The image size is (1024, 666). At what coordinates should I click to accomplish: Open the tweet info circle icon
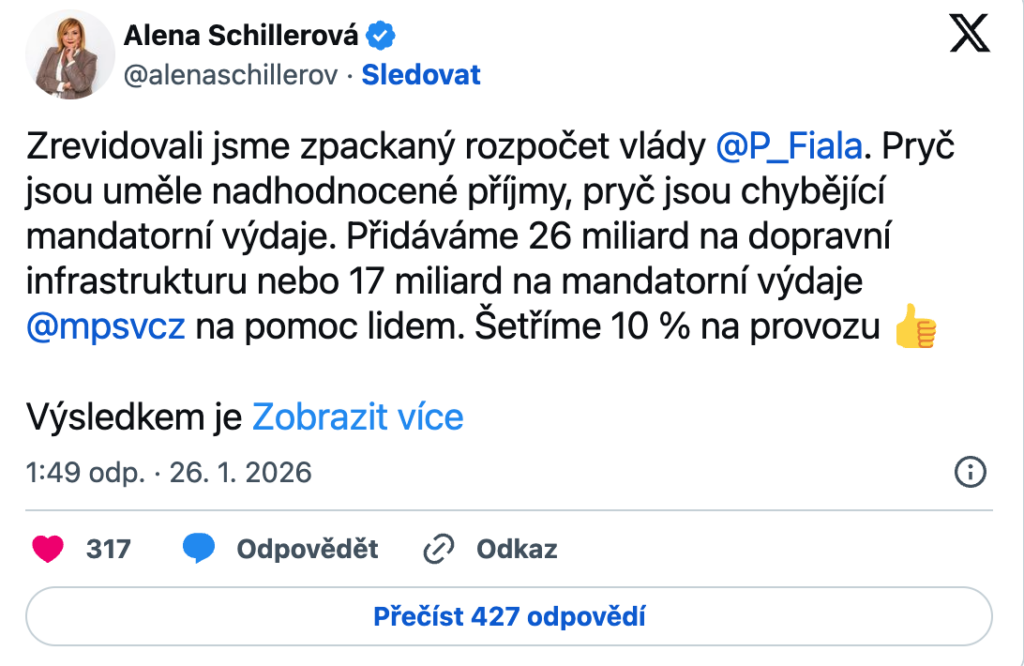point(971,471)
